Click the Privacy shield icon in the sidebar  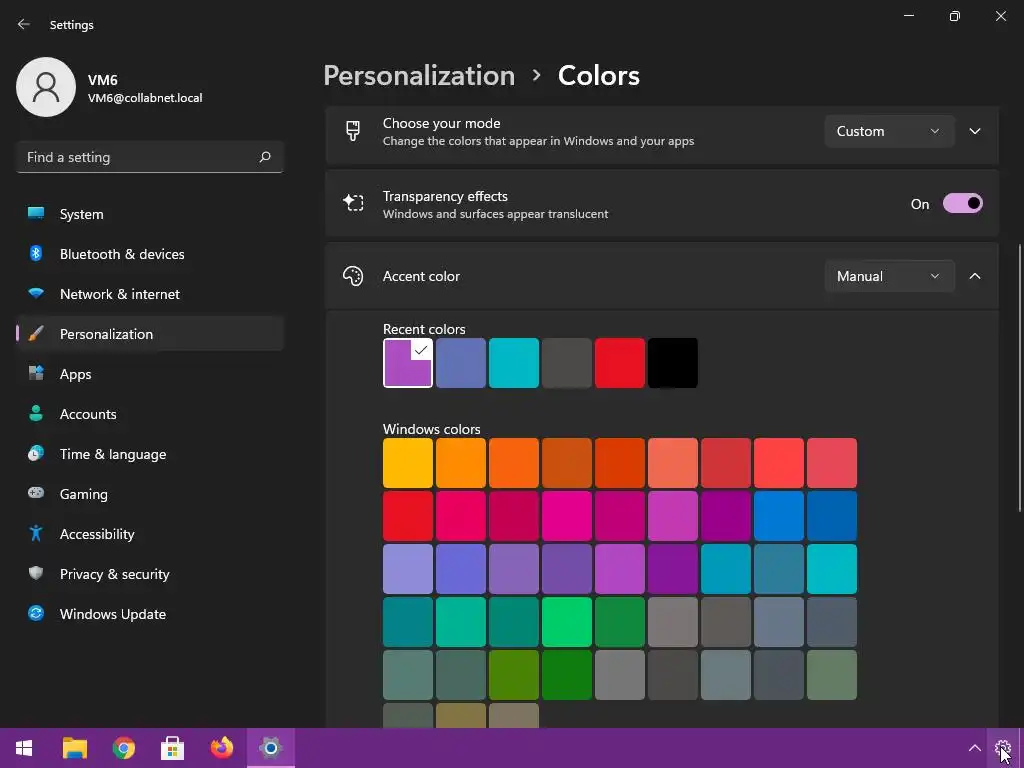point(36,573)
